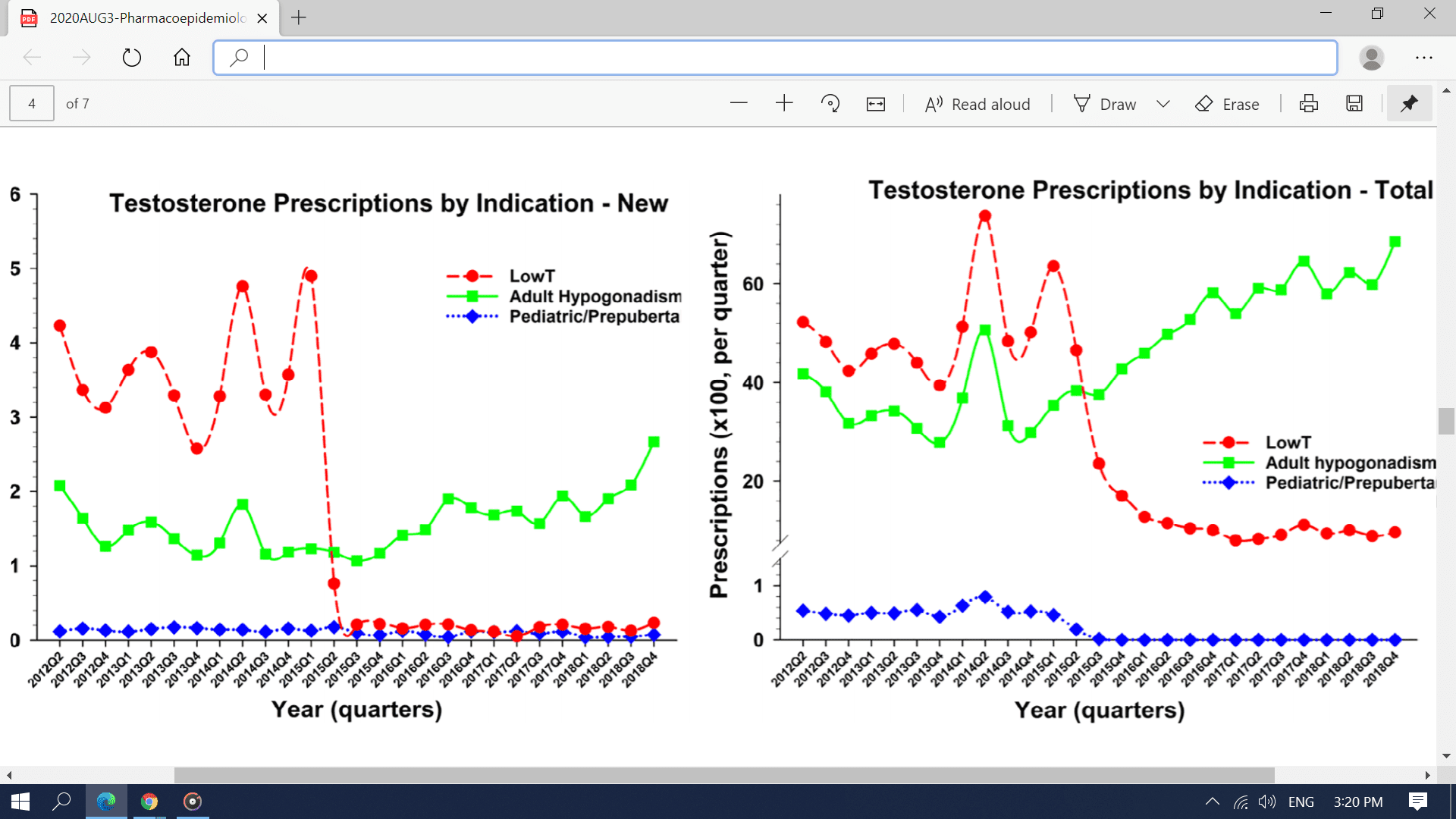Open the browser home page
The width and height of the screenshot is (1456, 819).
click(182, 58)
